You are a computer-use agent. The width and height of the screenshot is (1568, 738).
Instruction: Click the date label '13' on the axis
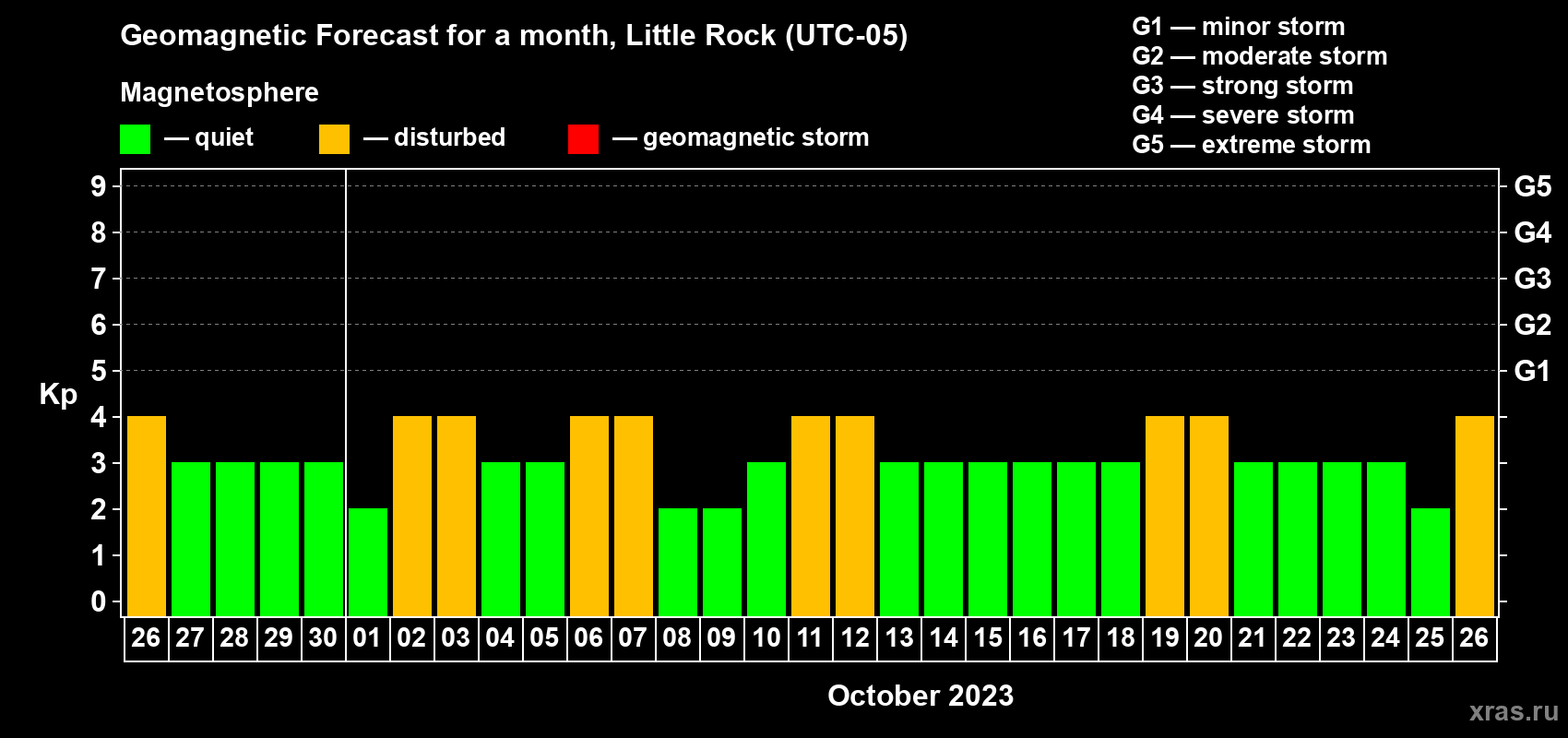coord(898,637)
